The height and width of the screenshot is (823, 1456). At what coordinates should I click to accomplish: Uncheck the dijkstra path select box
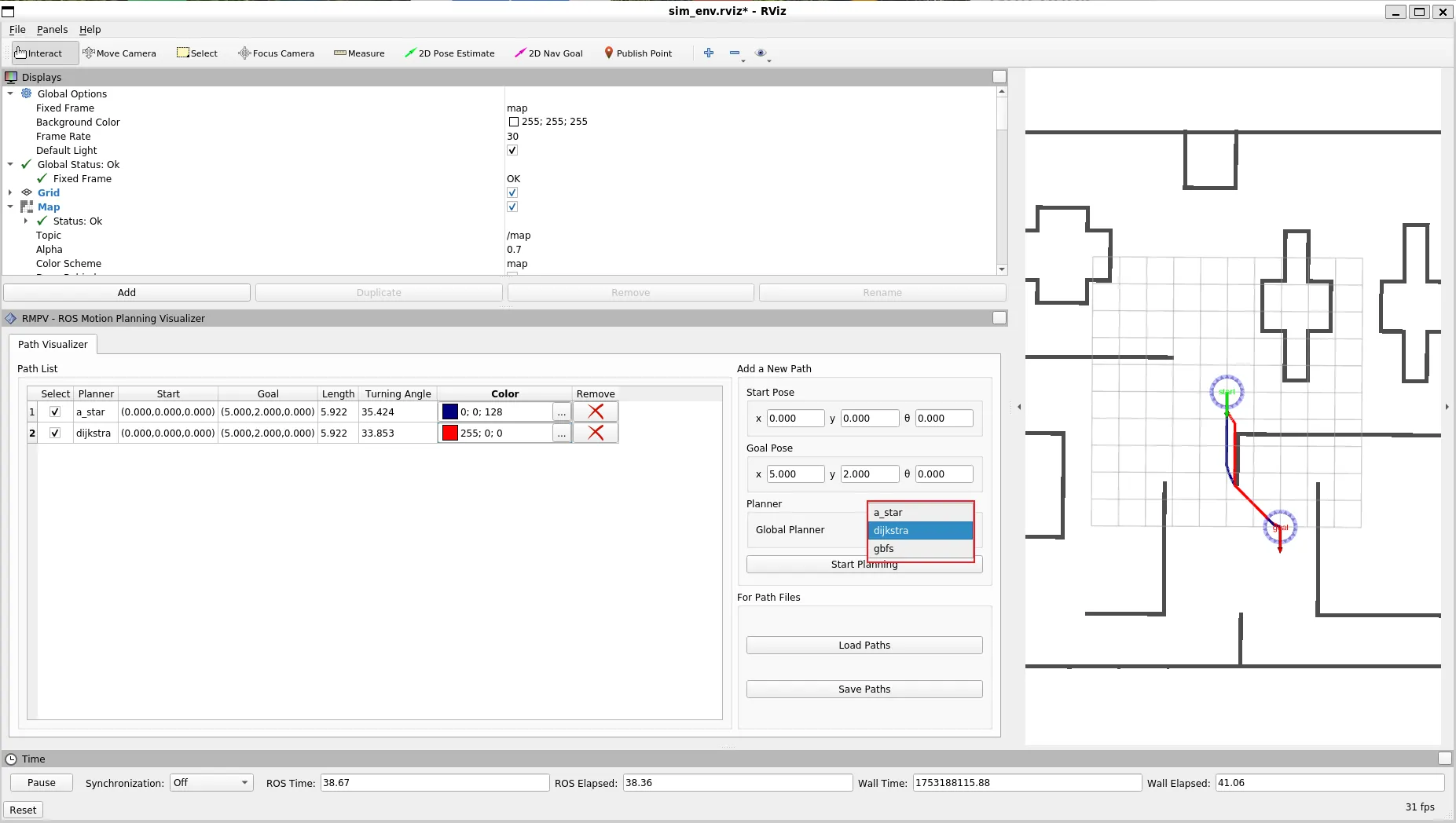pos(55,433)
